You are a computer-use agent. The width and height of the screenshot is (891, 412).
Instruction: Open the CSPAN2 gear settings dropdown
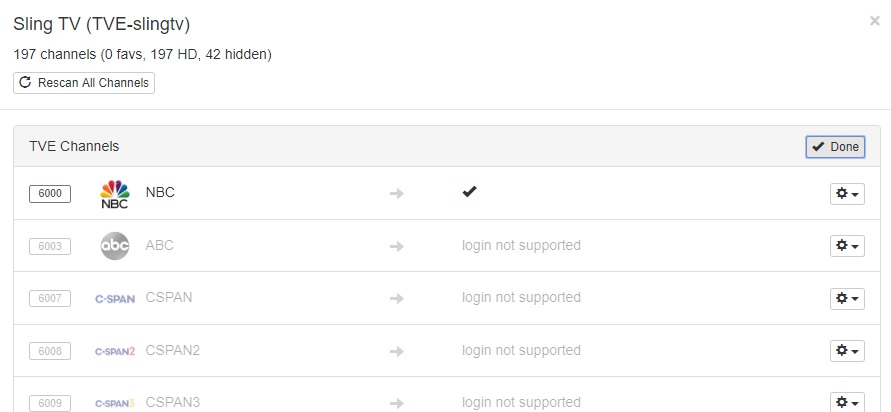pyautogui.click(x=847, y=351)
